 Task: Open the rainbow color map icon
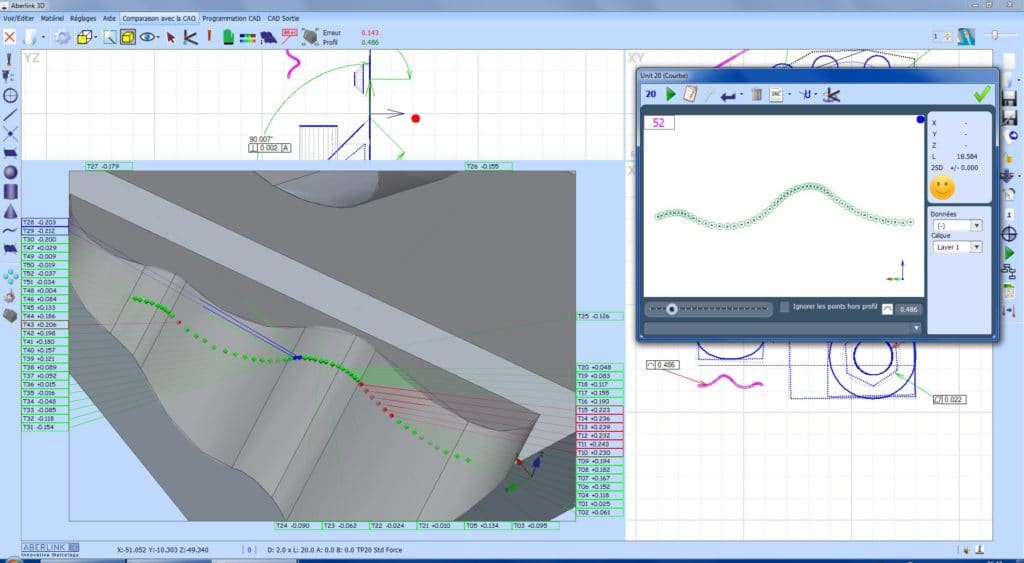click(x=248, y=38)
